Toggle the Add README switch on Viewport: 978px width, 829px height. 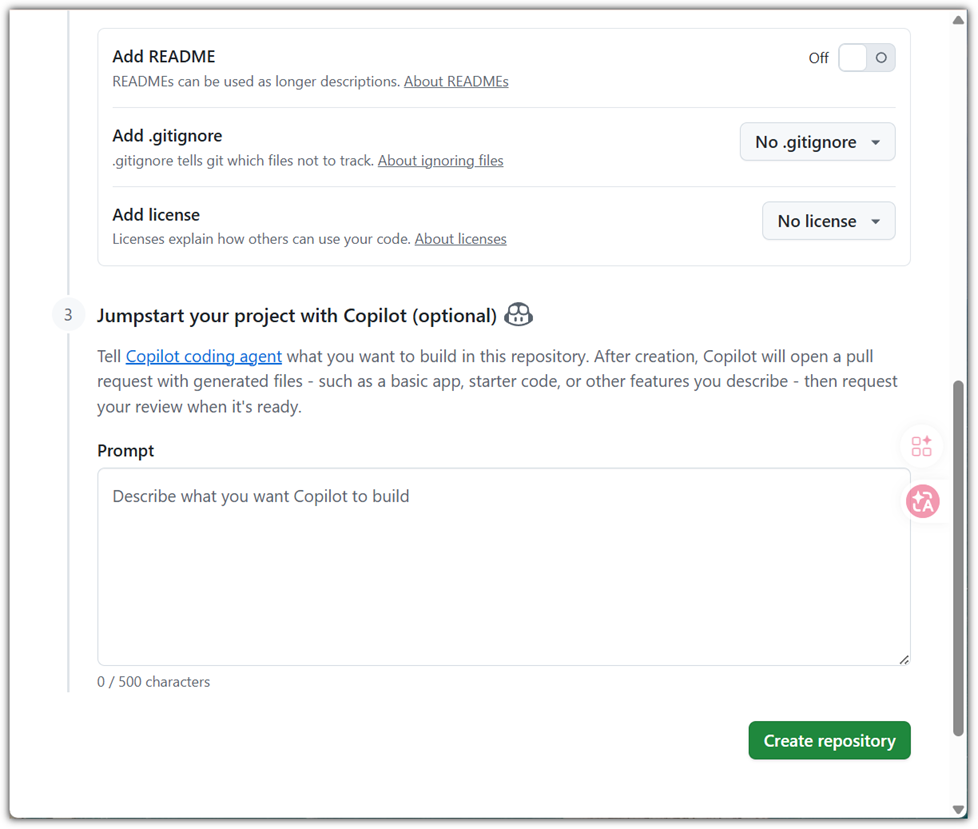click(x=866, y=58)
